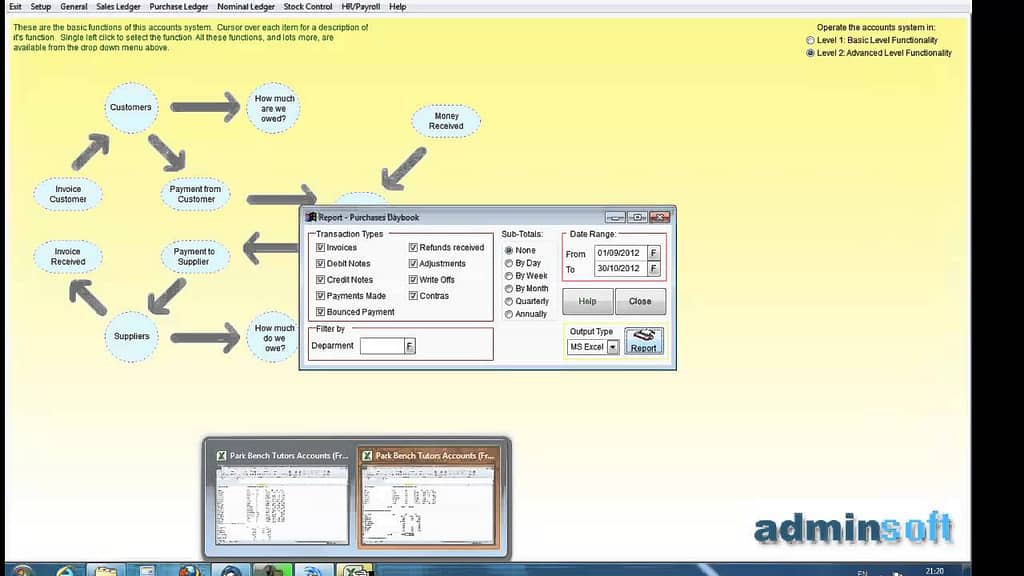Select the Customers bubble in the flowchart
1024x576 pixels.
click(x=131, y=108)
